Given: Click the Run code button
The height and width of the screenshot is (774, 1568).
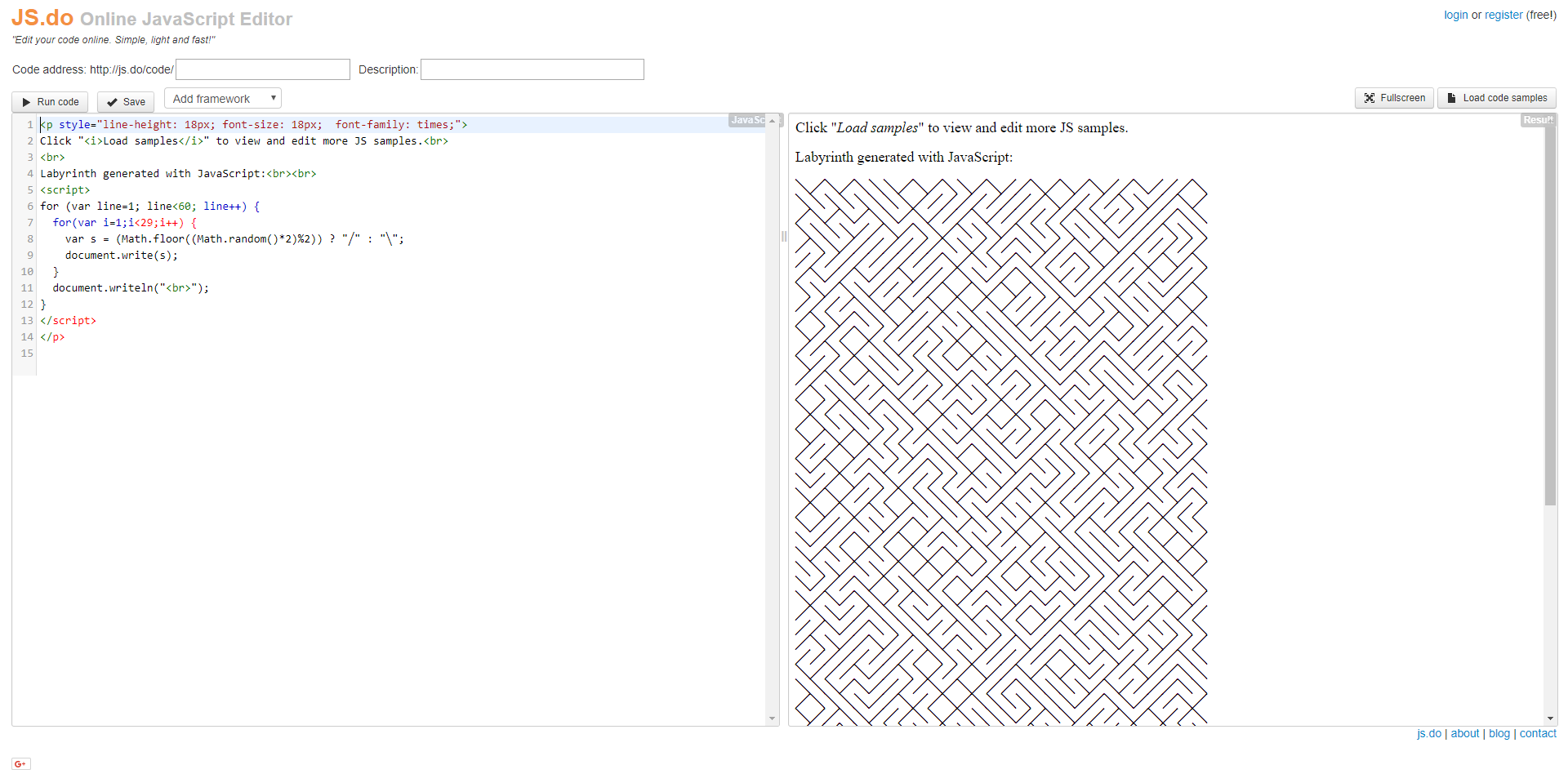Looking at the screenshot, I should tap(50, 102).
